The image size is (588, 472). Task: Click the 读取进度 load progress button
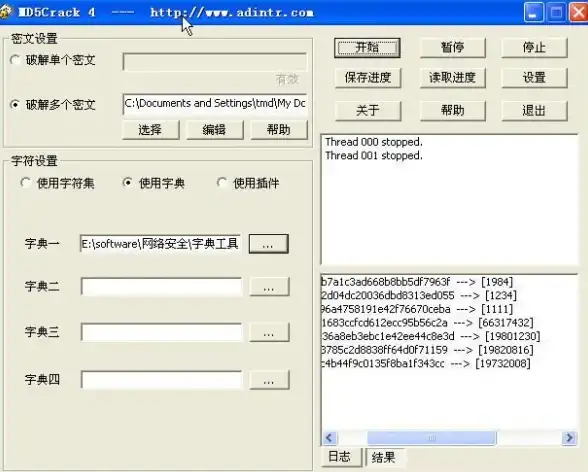[x=453, y=78]
